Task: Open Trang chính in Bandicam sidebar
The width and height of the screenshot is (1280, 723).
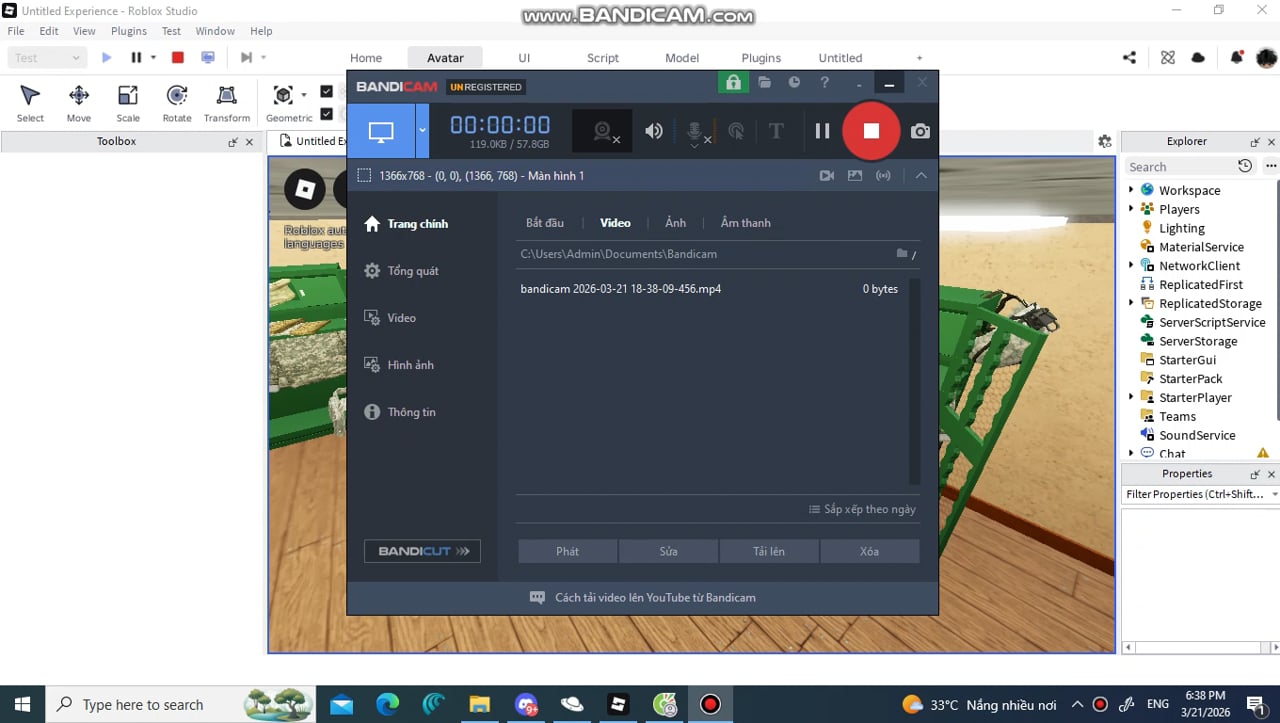Action: click(x=406, y=224)
